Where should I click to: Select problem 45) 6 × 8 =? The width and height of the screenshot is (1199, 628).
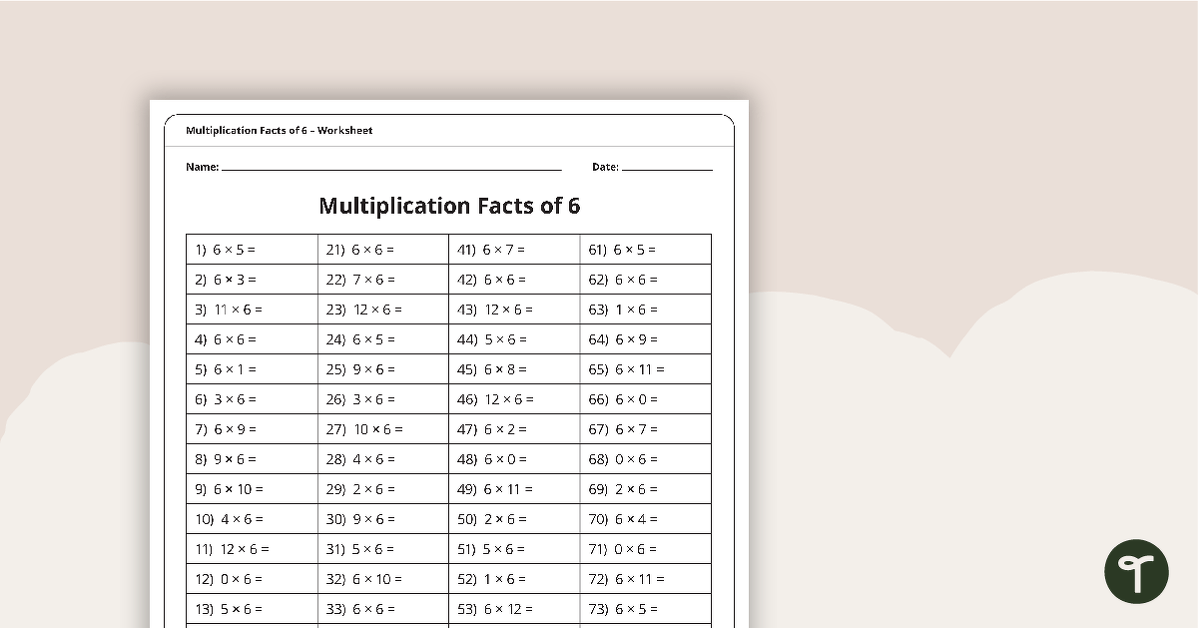[x=492, y=369]
